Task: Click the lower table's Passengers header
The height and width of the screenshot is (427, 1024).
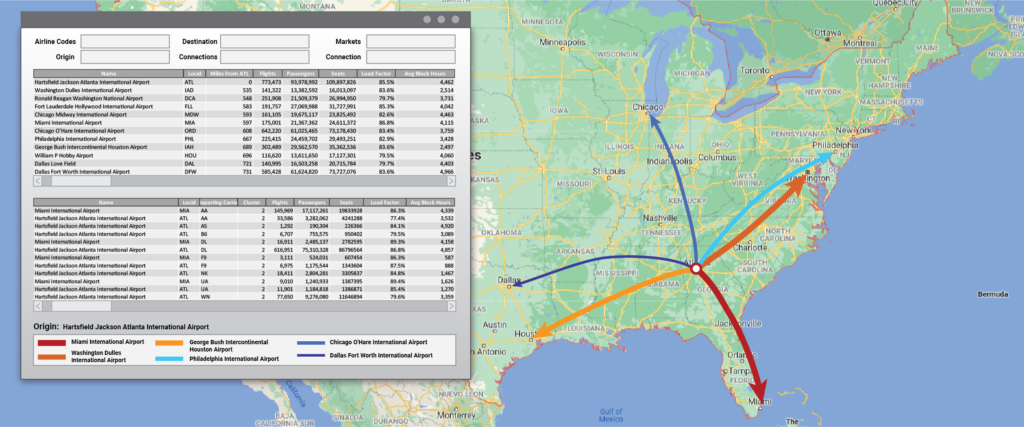Action: tap(312, 202)
